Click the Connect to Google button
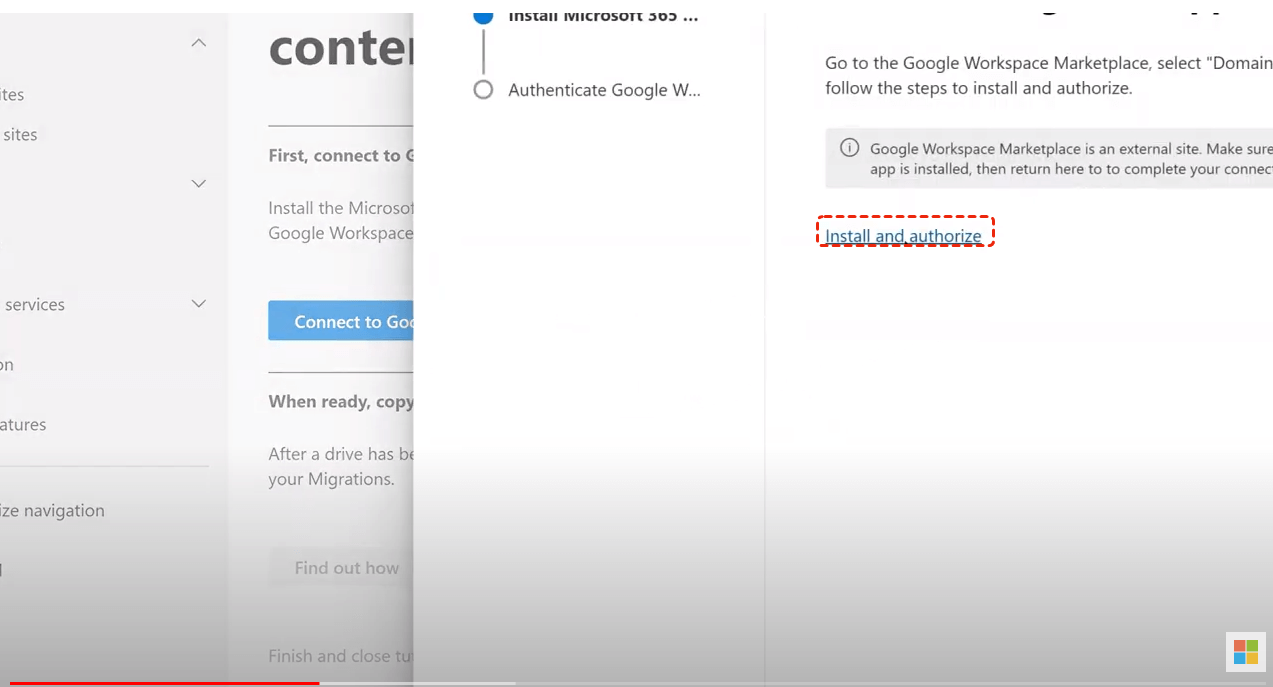The image size is (1273, 687). [341, 321]
